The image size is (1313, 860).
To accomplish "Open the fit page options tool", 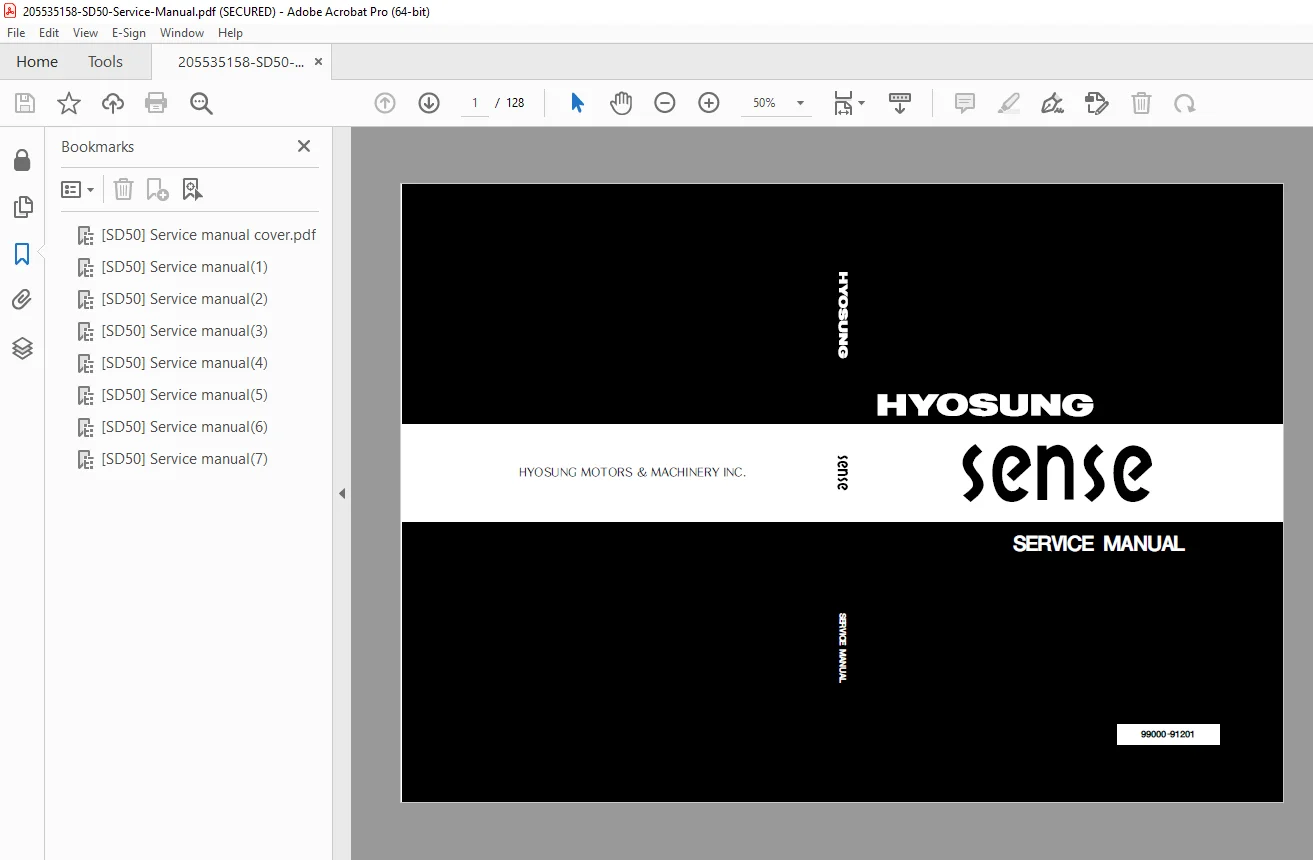I will coord(849,103).
